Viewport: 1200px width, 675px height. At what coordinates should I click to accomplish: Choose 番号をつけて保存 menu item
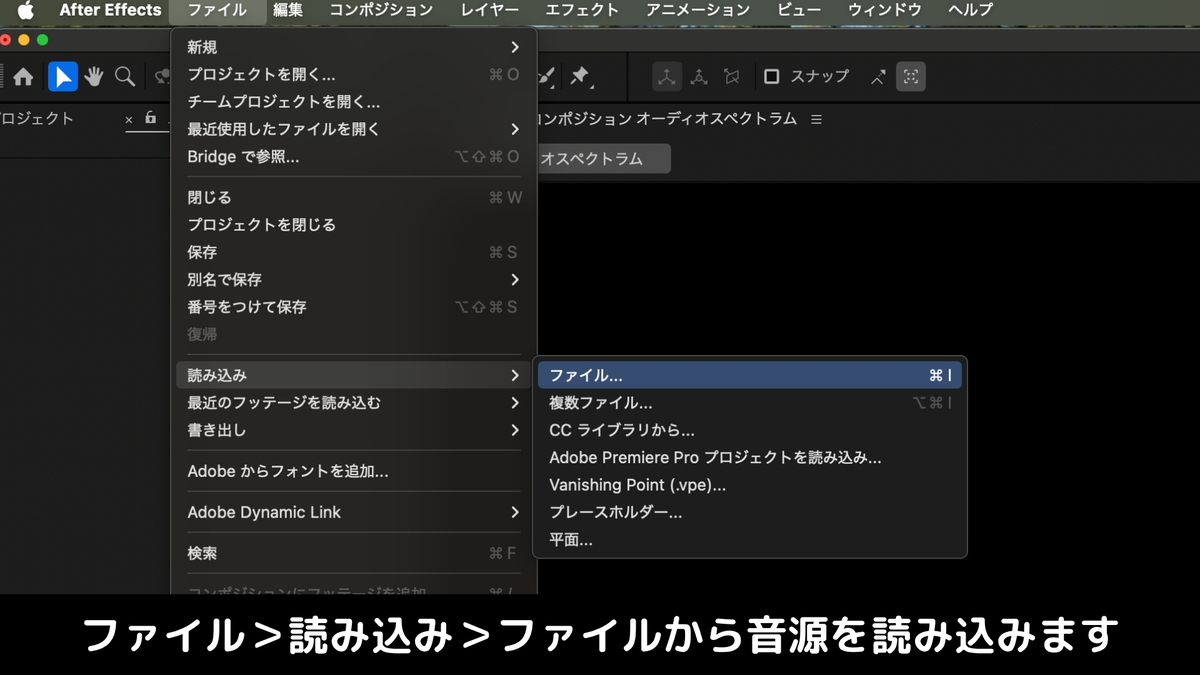click(354, 307)
